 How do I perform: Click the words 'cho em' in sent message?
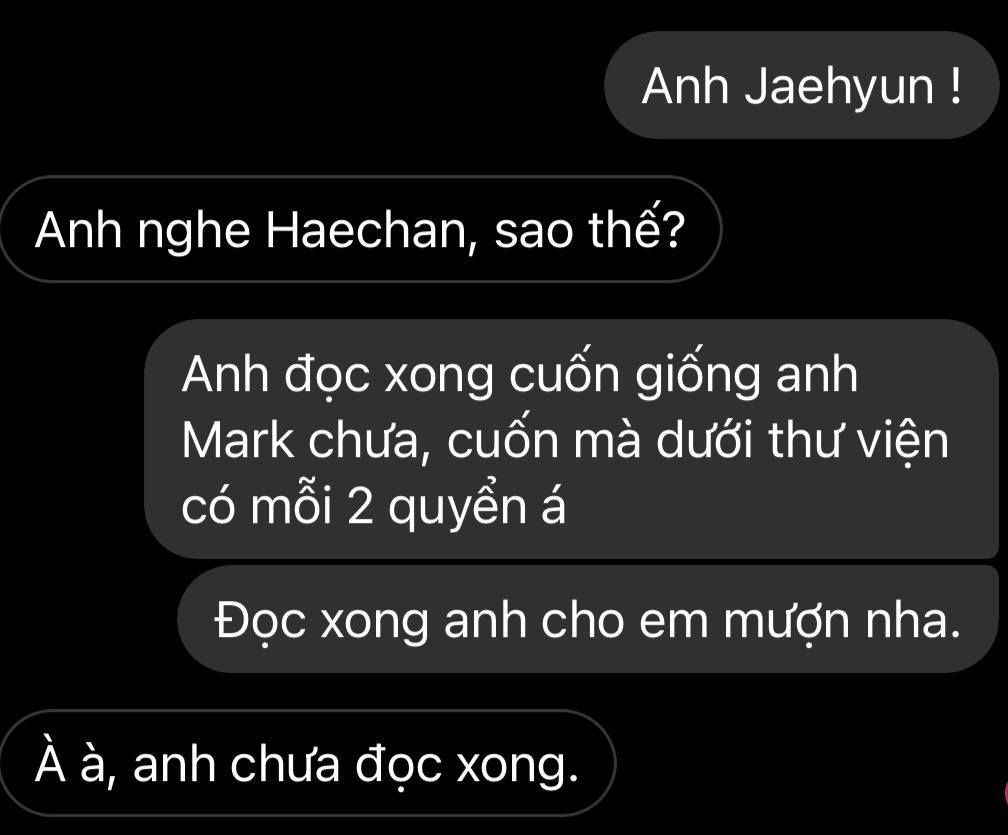(625, 622)
